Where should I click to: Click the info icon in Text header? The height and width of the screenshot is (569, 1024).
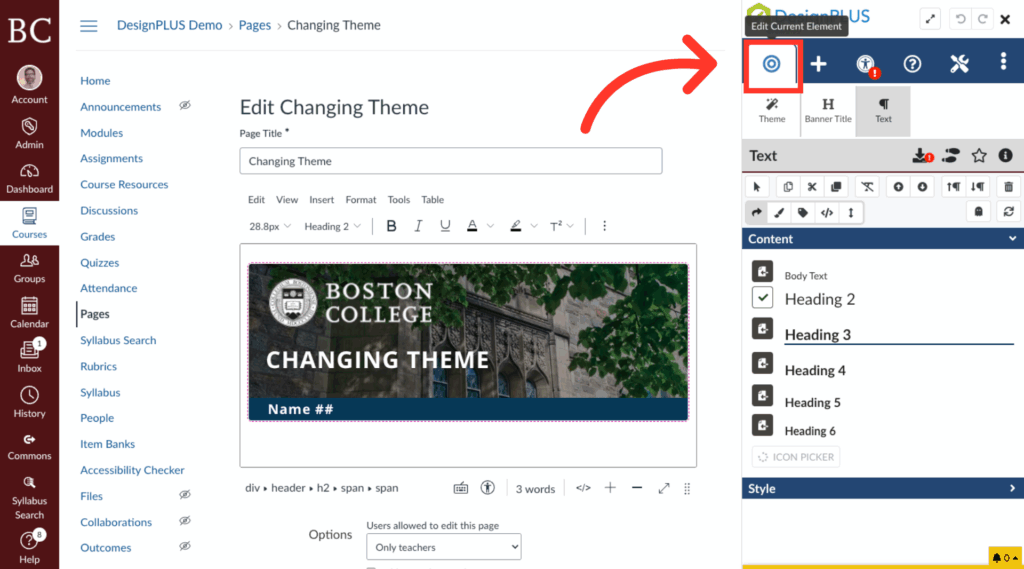coord(1006,155)
